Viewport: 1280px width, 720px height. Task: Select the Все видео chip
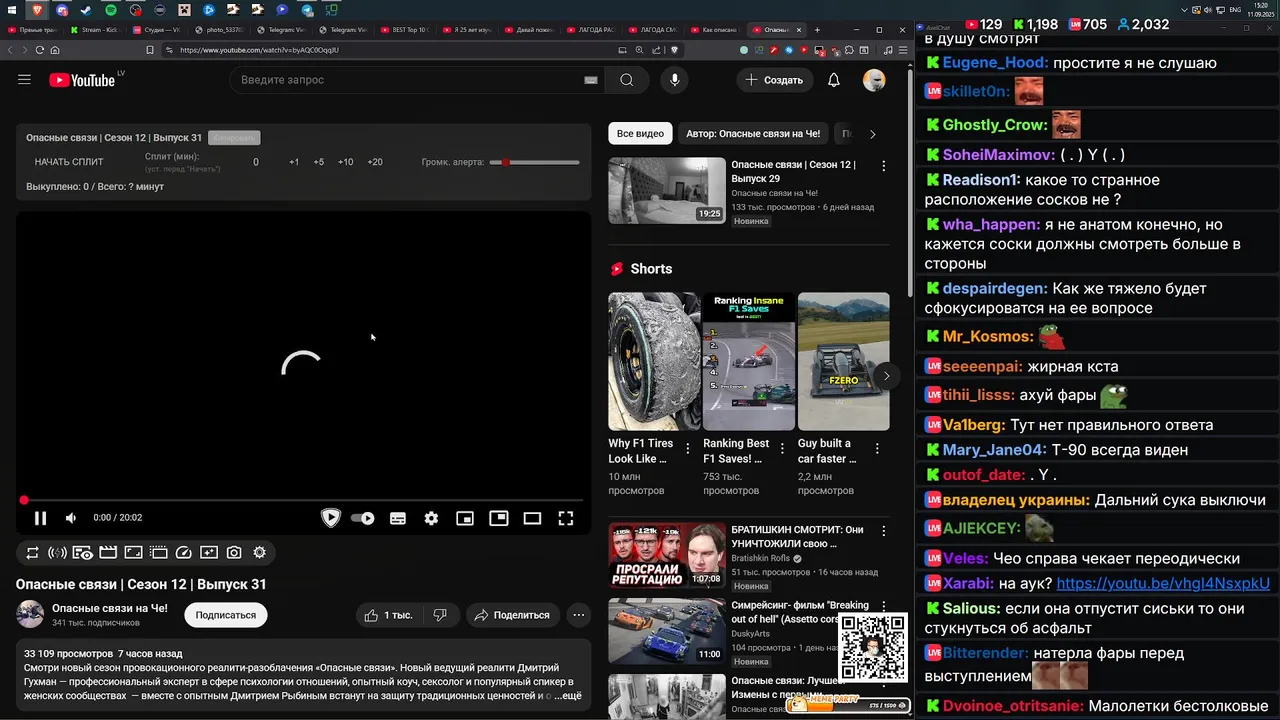[640, 134]
